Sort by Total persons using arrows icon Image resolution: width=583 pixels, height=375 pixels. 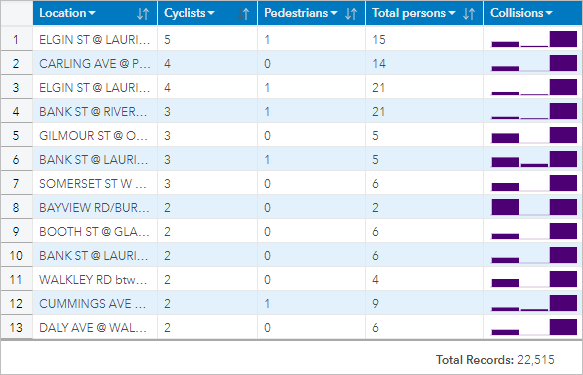(469, 14)
